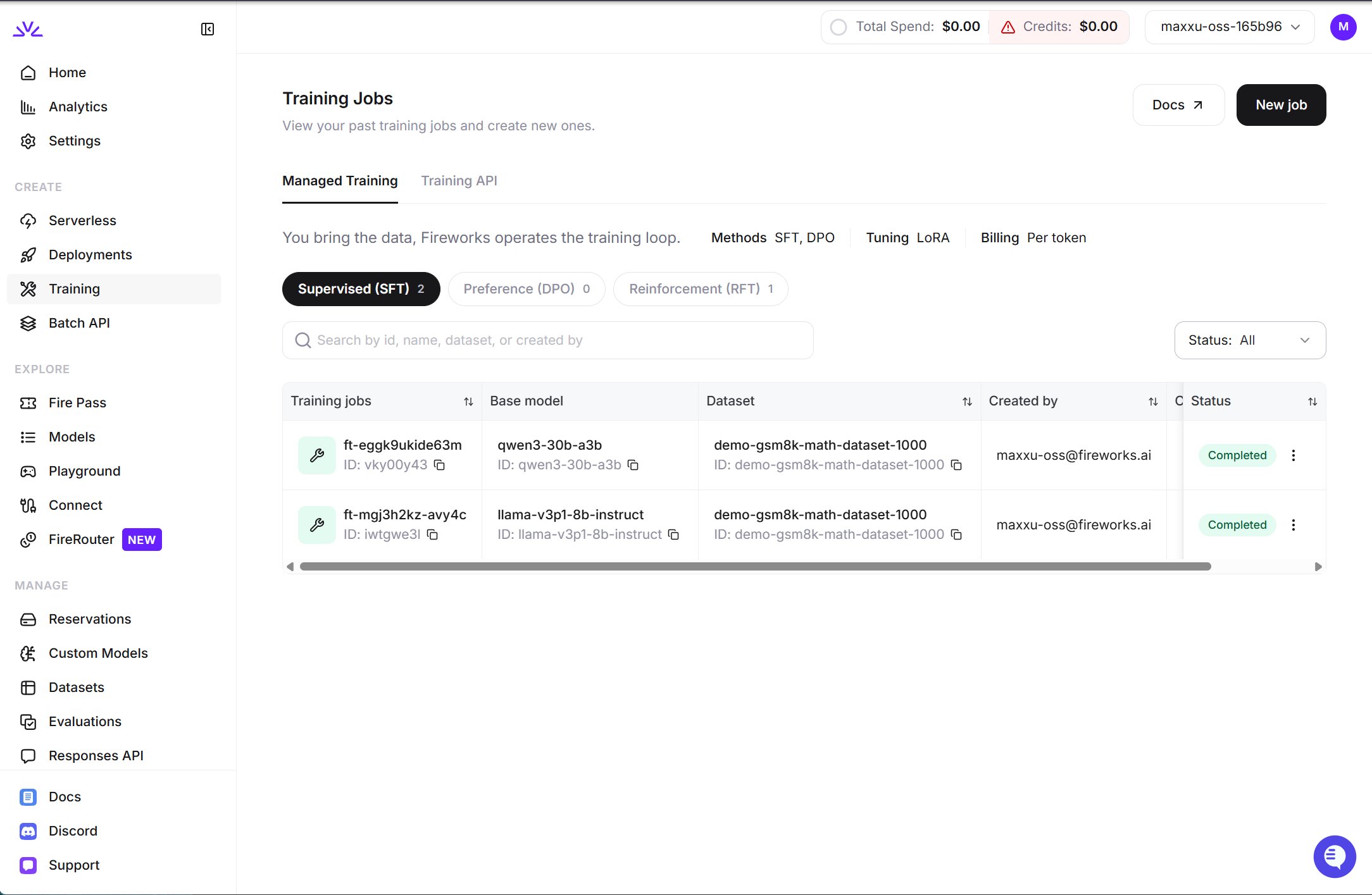The width and height of the screenshot is (1372, 895).
Task: Open Home from sidebar
Action: [114, 73]
